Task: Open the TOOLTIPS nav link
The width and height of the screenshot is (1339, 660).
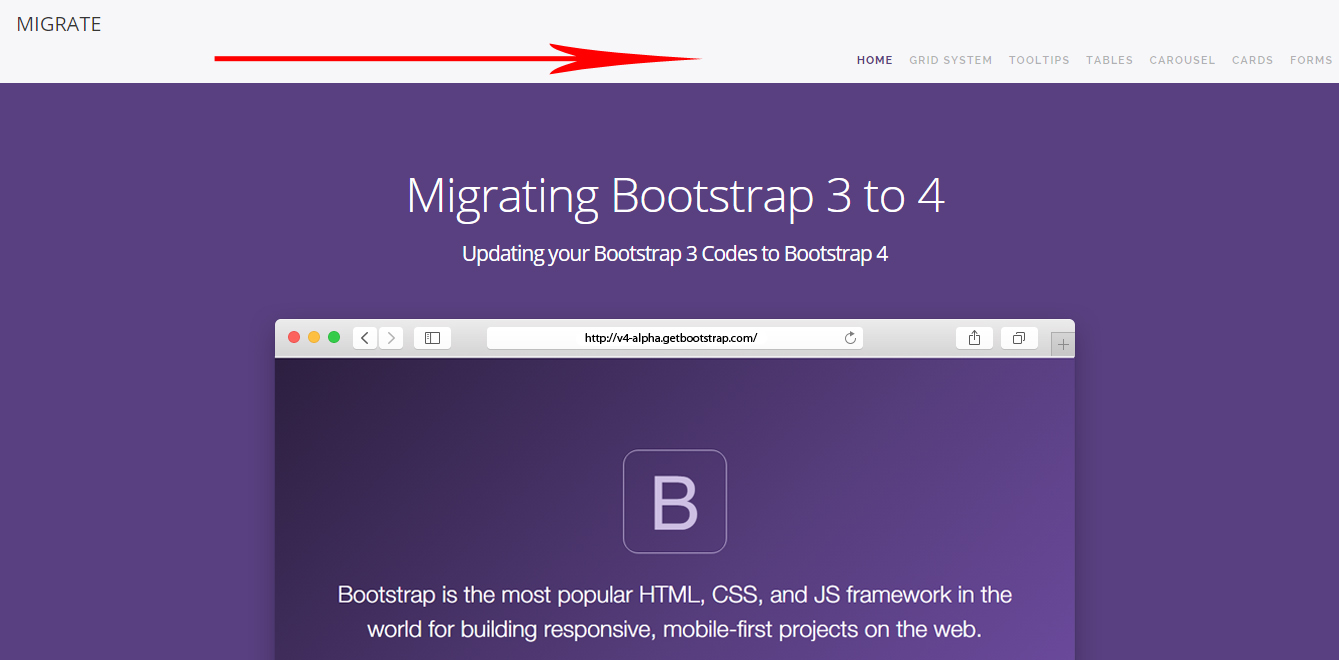Action: coord(1039,60)
